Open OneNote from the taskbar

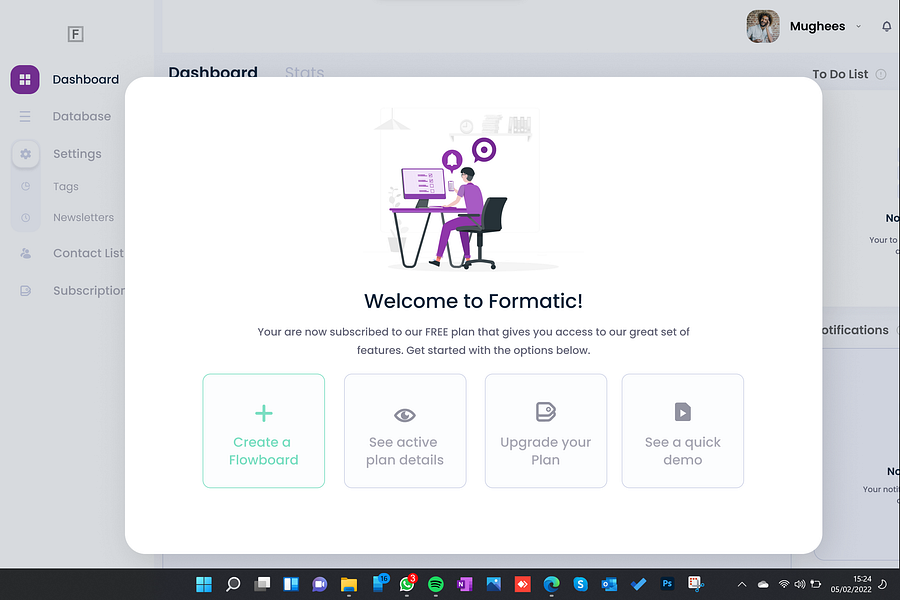point(464,584)
